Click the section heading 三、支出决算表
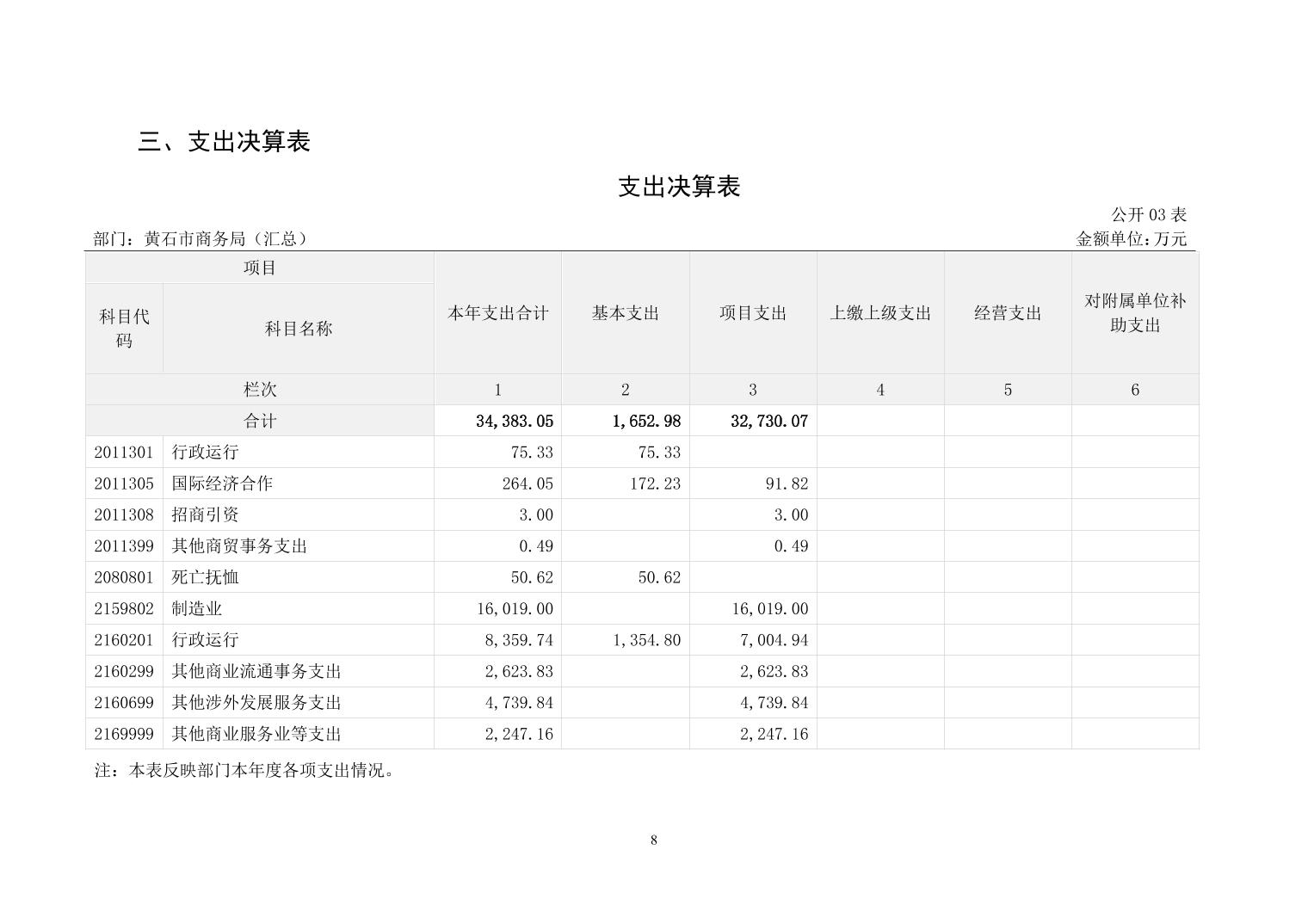Viewport: 1308px width, 924px height. point(224,141)
